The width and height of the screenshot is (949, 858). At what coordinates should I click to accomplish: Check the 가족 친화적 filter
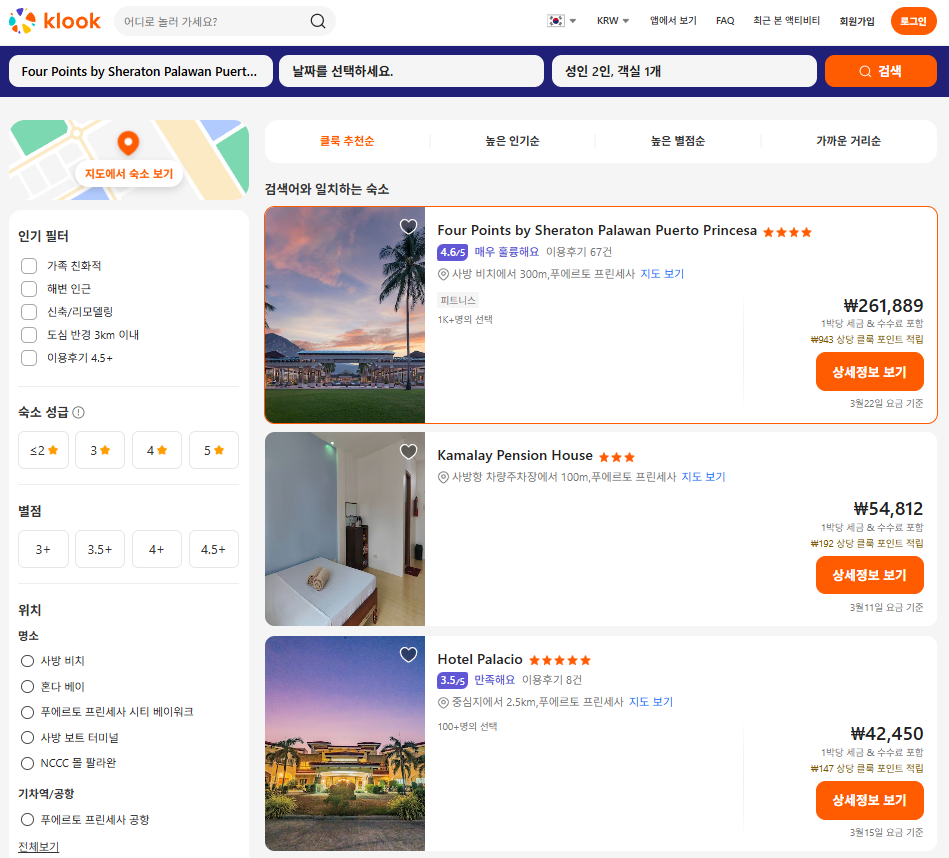[x=29, y=266]
